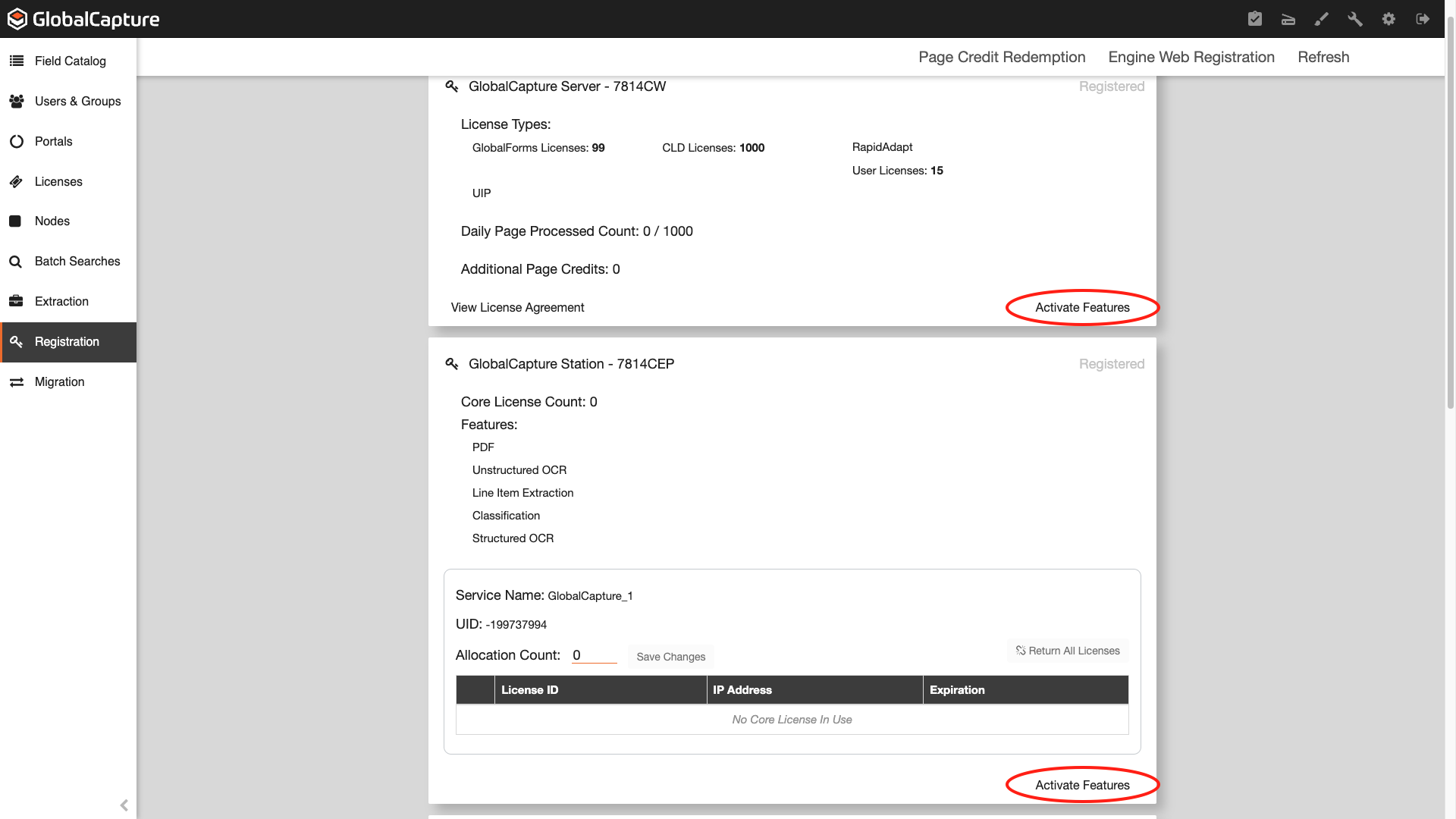
Task: Collapse the sidebar using the chevron
Action: tap(124, 805)
